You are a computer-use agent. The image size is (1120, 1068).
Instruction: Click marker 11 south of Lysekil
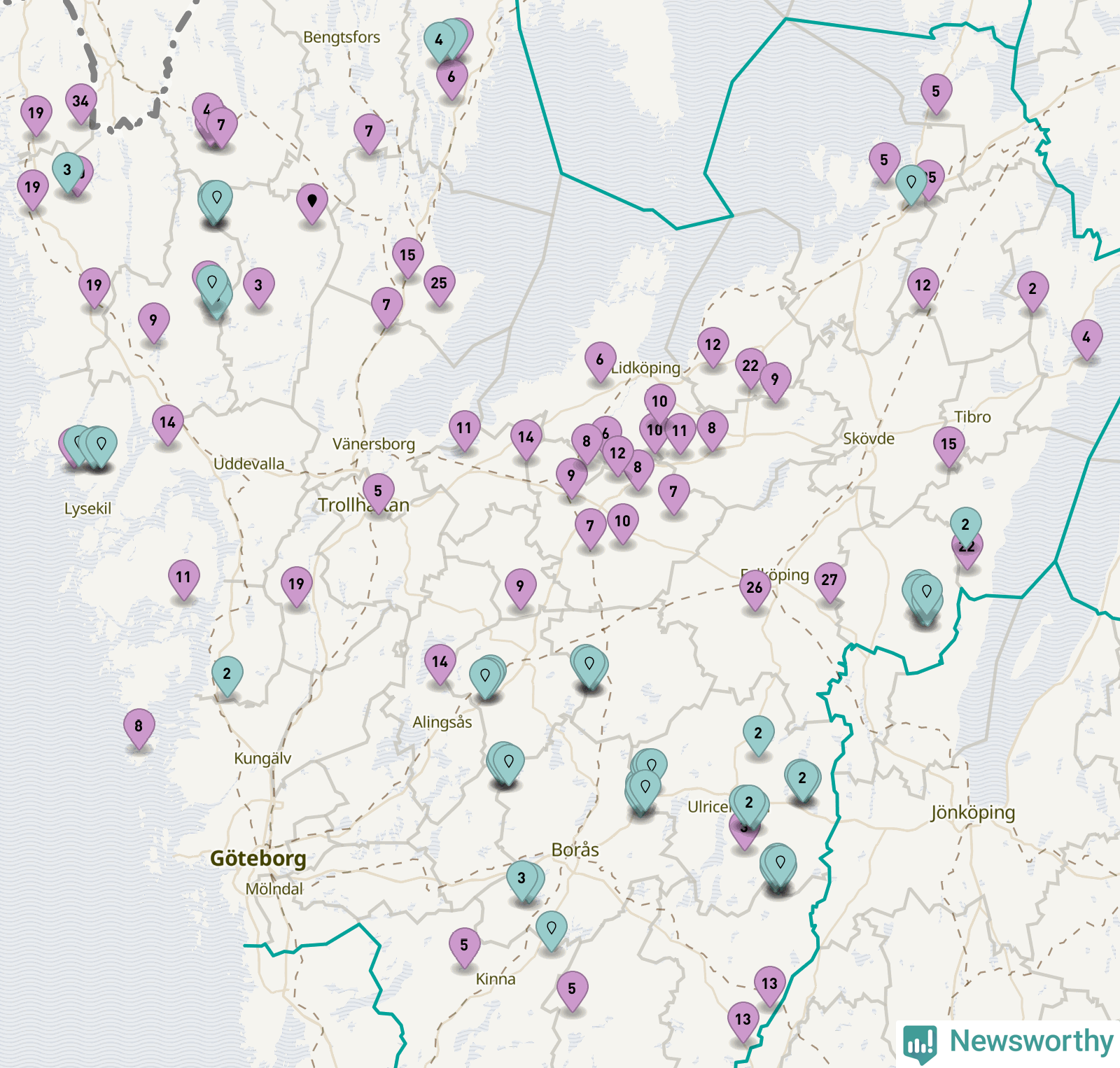pyautogui.click(x=183, y=579)
